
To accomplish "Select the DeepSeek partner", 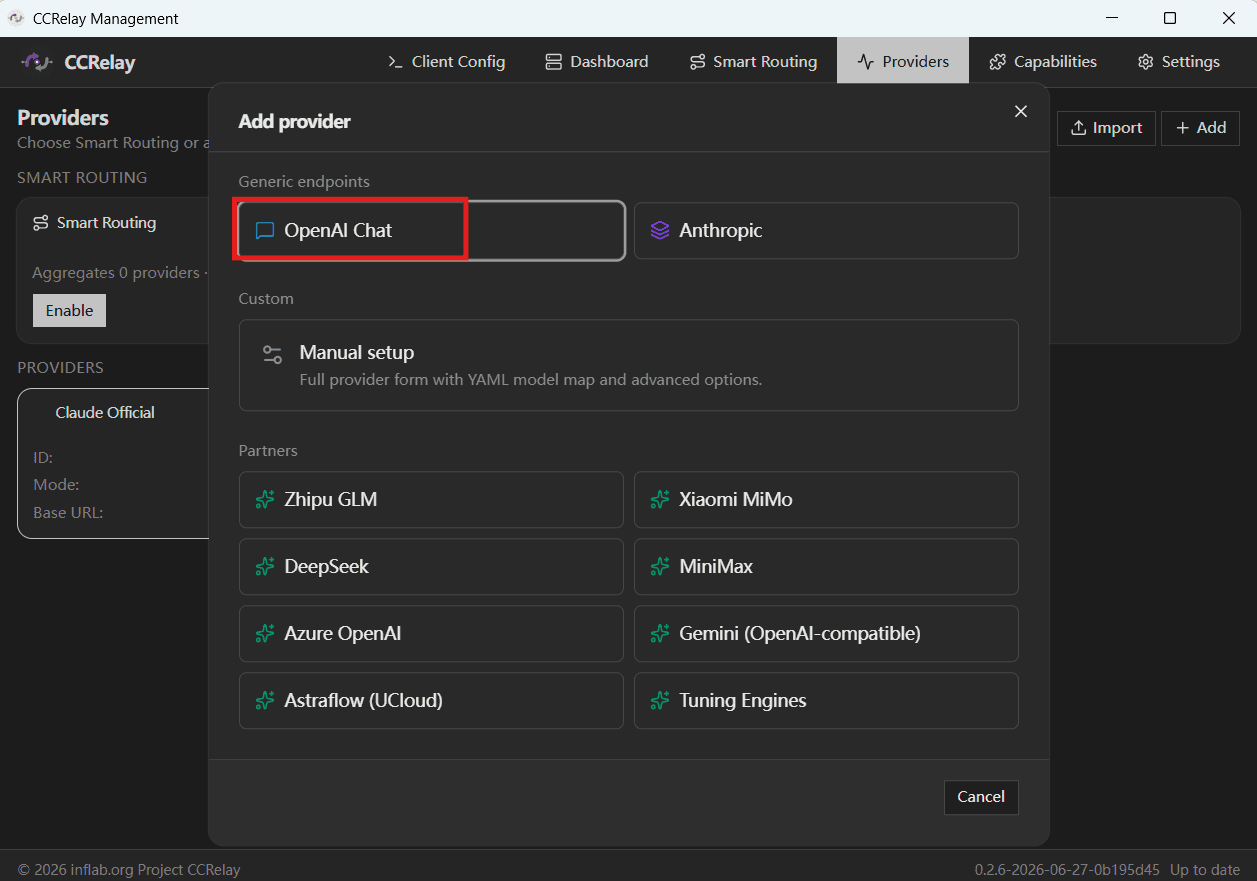I will click(431, 567).
